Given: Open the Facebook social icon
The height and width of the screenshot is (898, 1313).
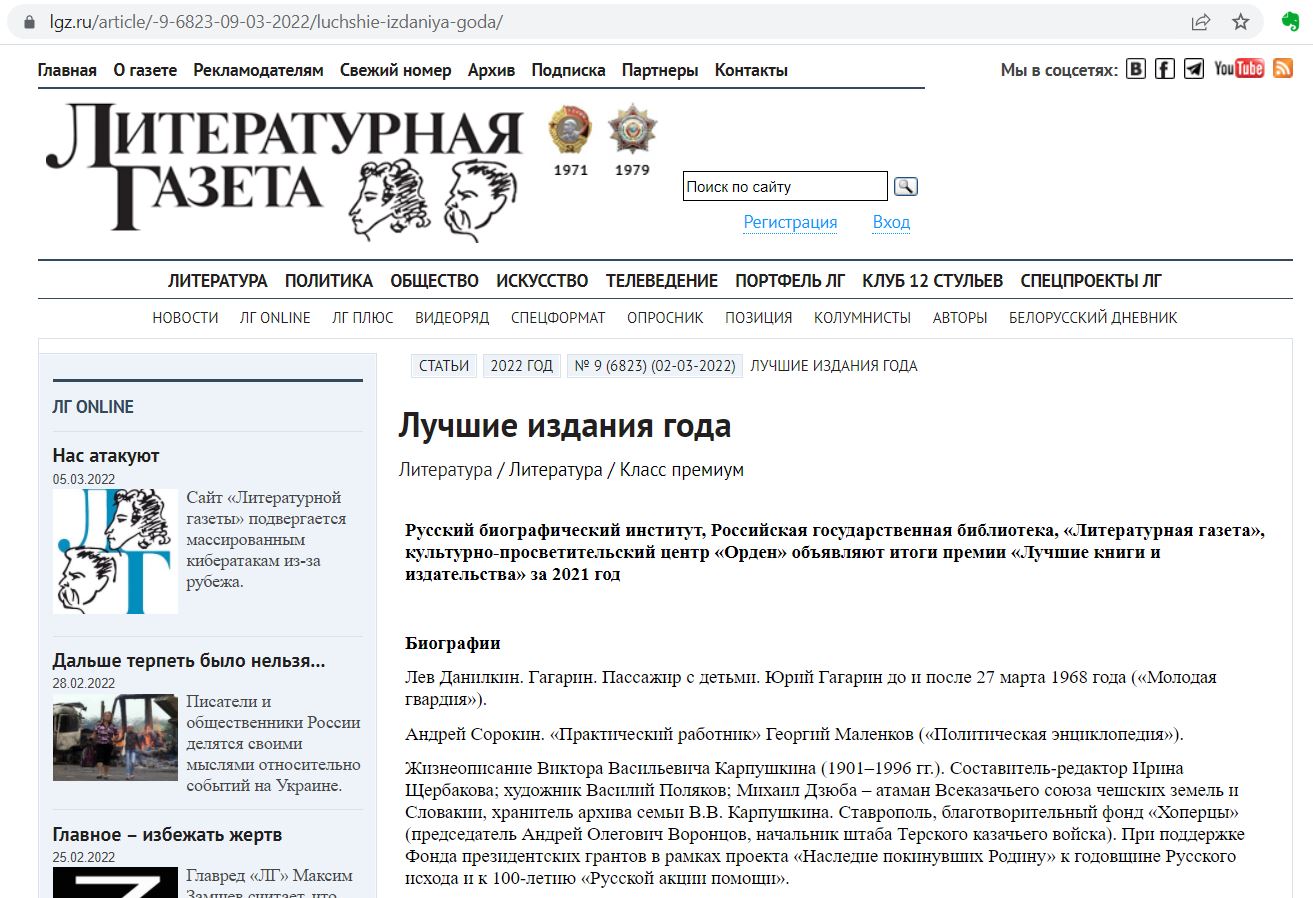Looking at the screenshot, I should (x=1165, y=69).
